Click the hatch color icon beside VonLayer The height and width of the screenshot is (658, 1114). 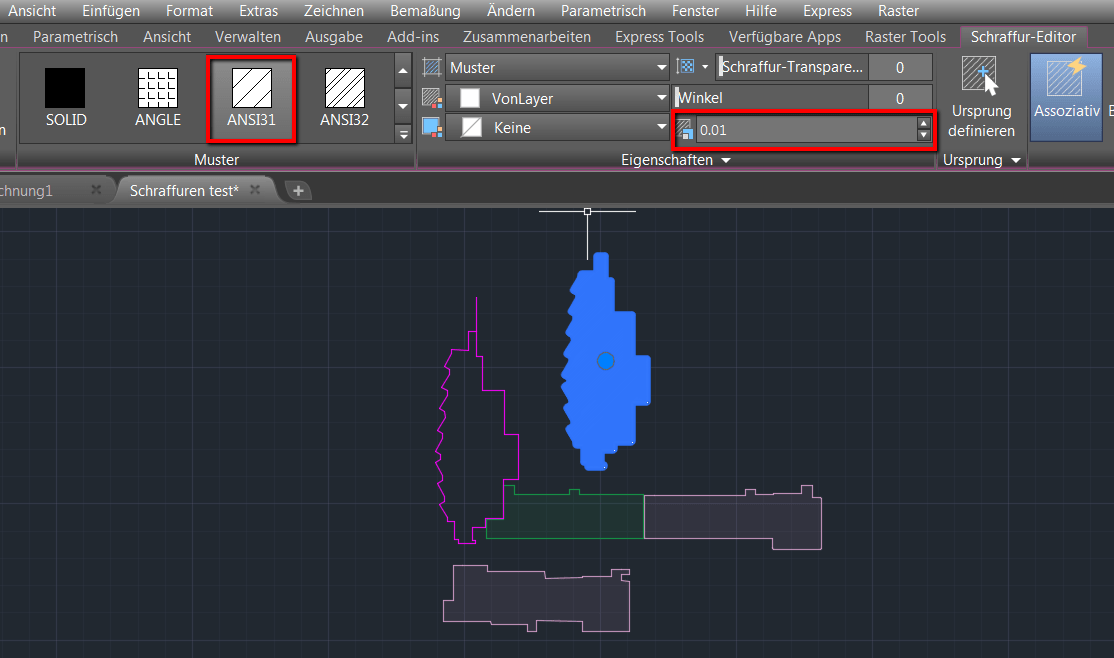point(432,98)
